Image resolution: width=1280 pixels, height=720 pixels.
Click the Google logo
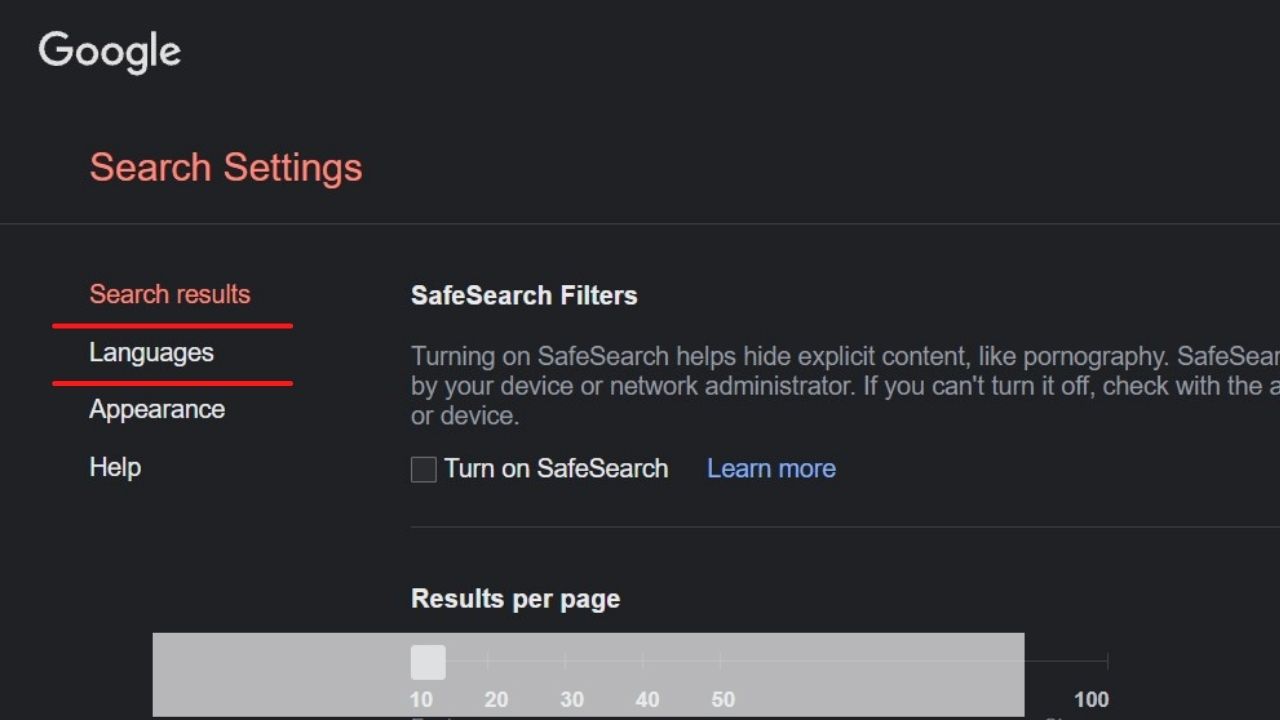(110, 52)
